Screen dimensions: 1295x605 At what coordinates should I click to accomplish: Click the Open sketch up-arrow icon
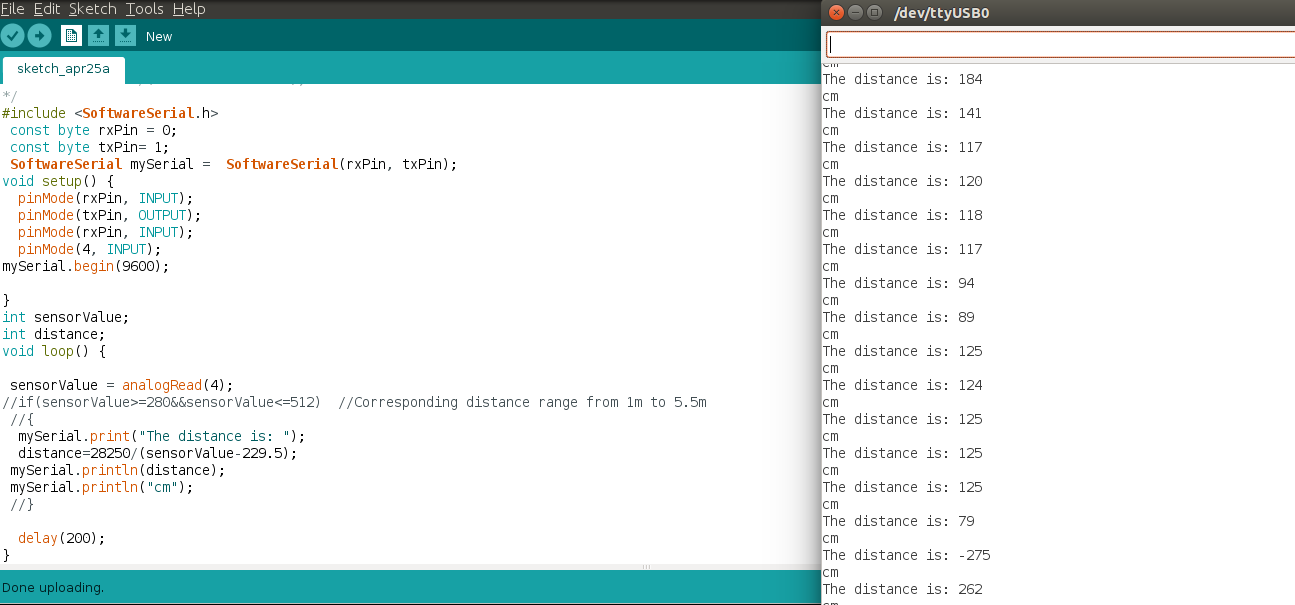(x=98, y=36)
